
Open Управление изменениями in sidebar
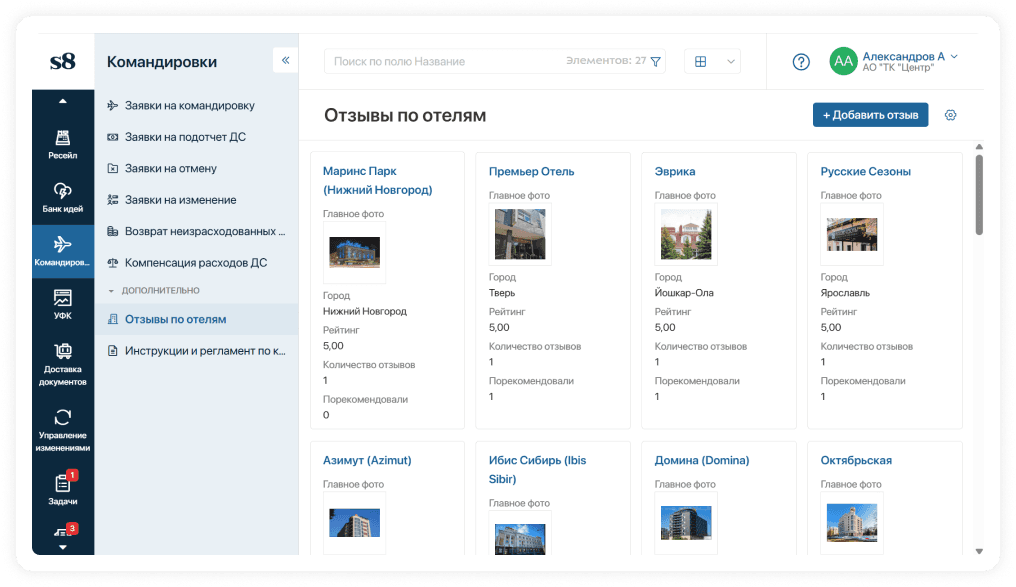pyautogui.click(x=63, y=430)
